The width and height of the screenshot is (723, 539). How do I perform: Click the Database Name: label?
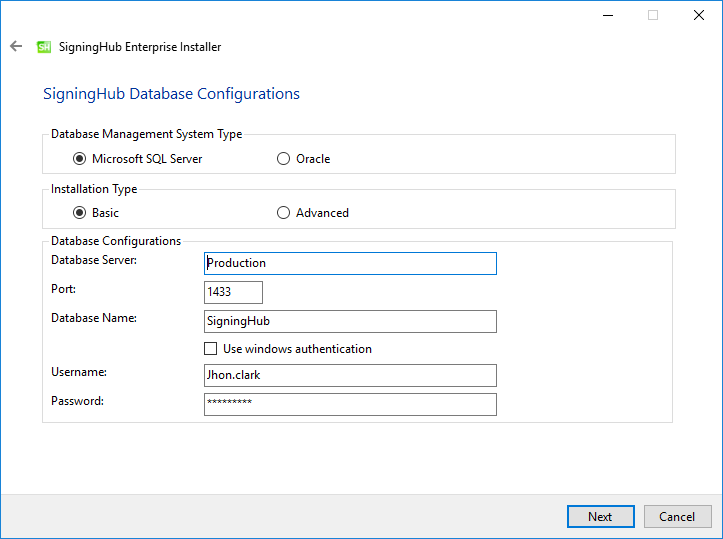[x=94, y=318]
